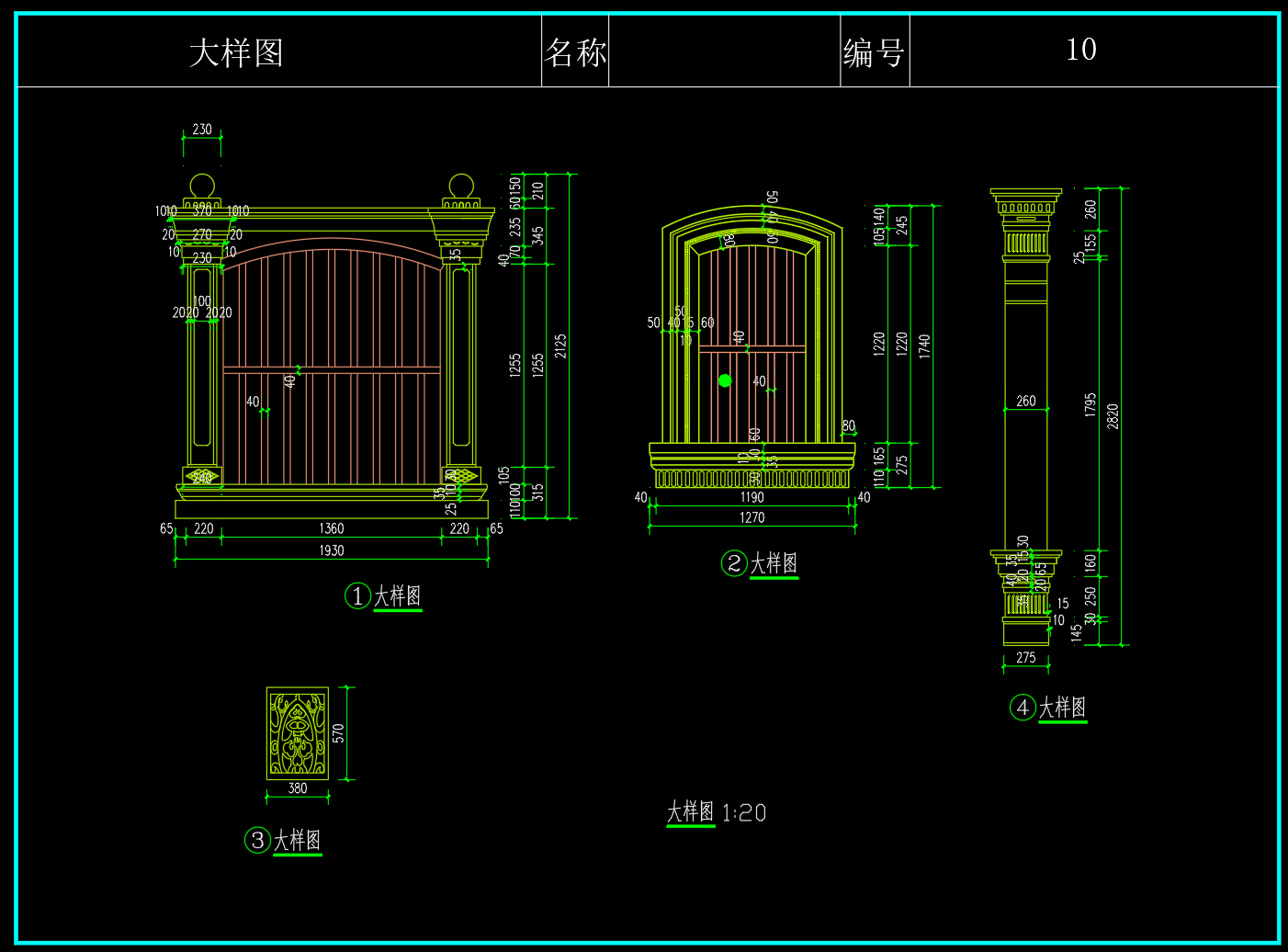Select the green dot on the window drawing
This screenshot has width=1288, height=952.
pos(725,380)
